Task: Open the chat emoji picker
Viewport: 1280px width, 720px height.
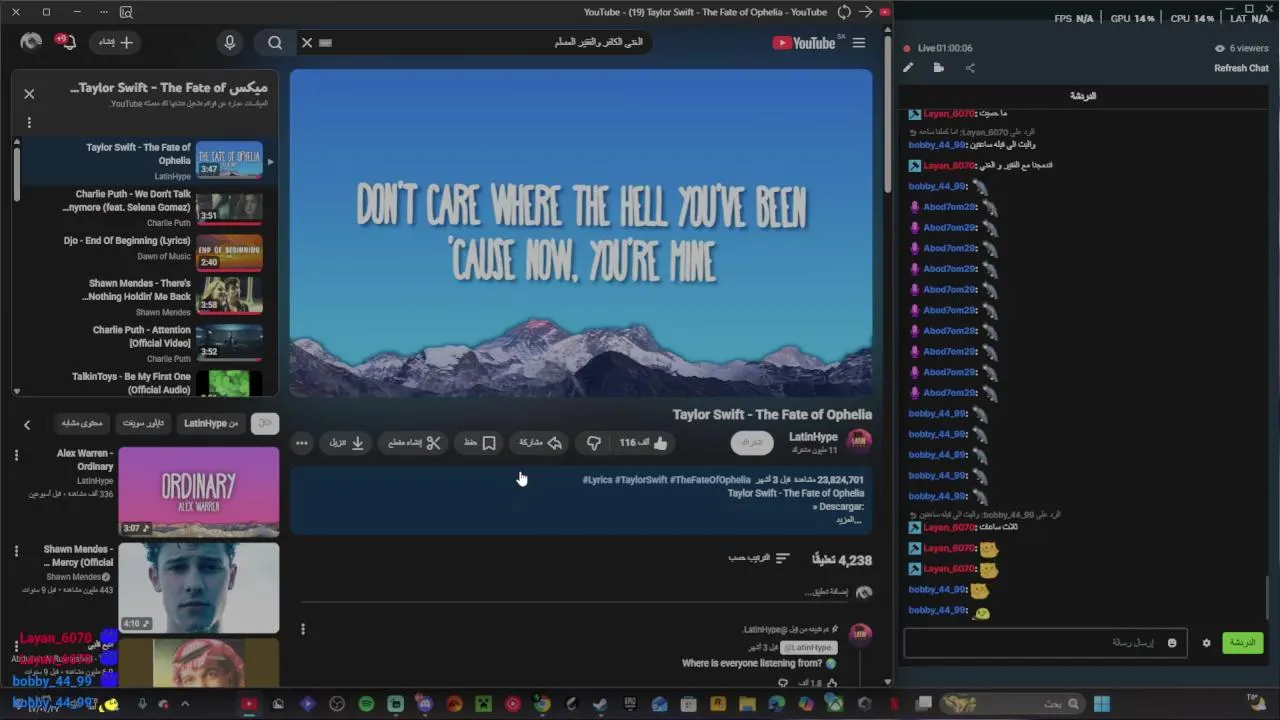Action: (x=1172, y=643)
